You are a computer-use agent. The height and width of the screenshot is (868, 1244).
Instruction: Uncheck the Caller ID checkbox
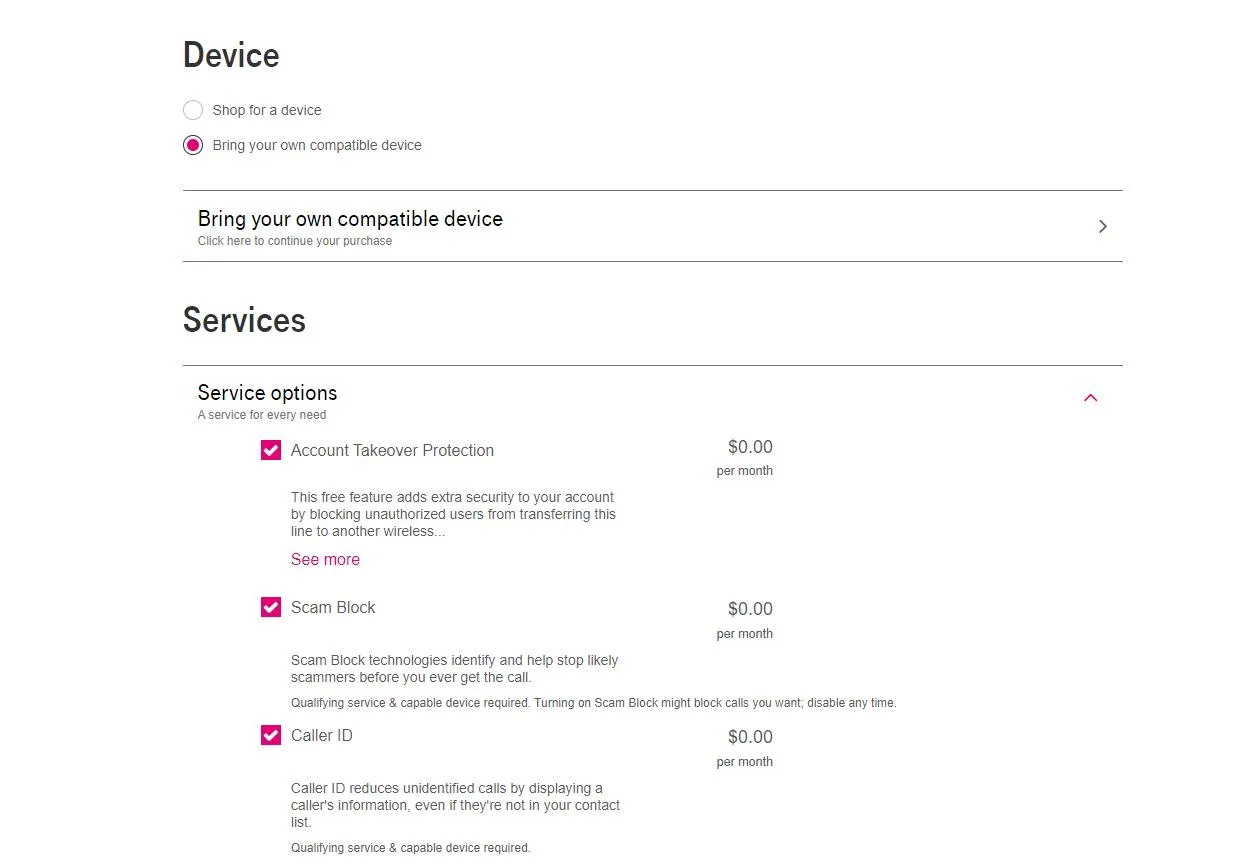[x=271, y=735]
